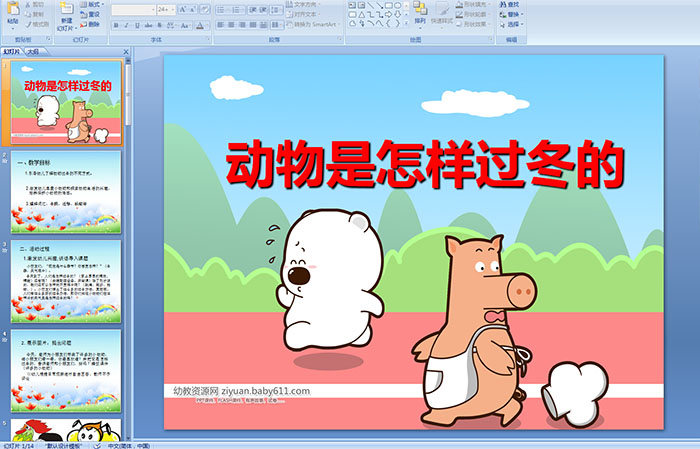Select the second slide thumbnail
Image resolution: width=700 pixels, height=449 pixels.
click(x=66, y=191)
